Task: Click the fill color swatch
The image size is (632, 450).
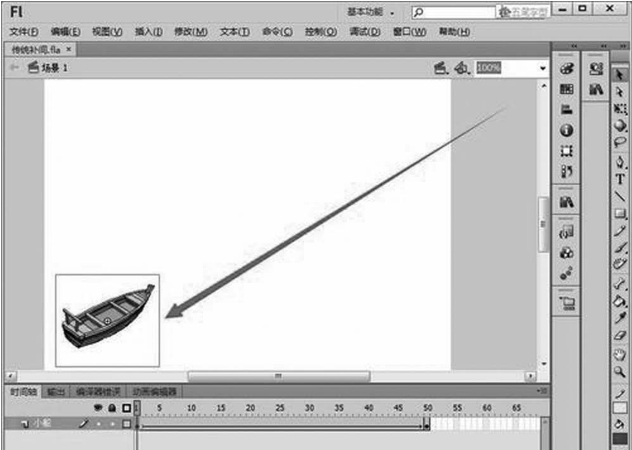Action: [x=620, y=440]
